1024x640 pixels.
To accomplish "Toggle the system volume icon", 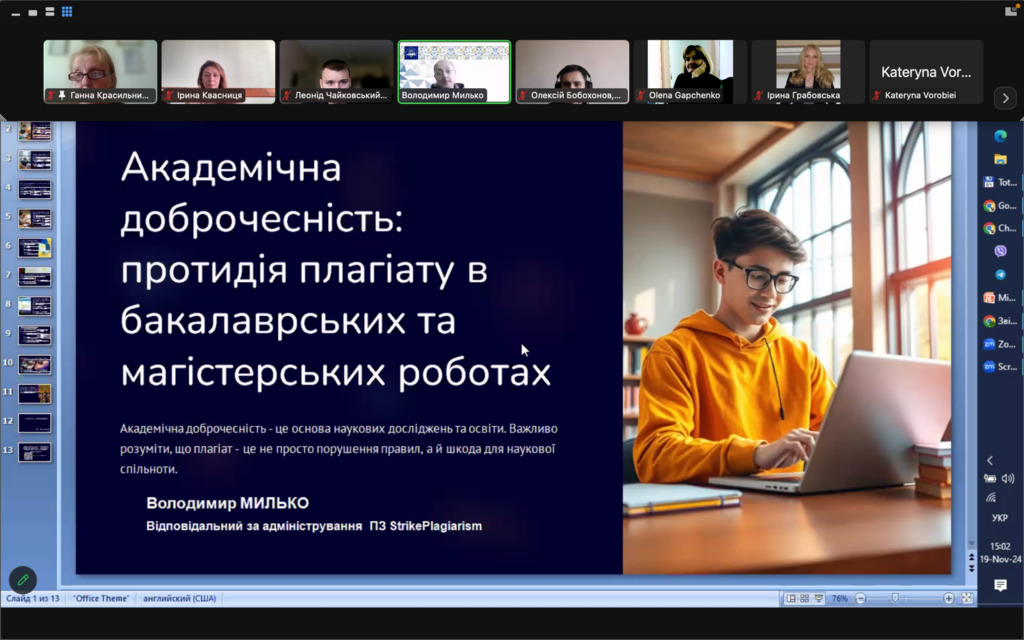I will click(x=1007, y=478).
